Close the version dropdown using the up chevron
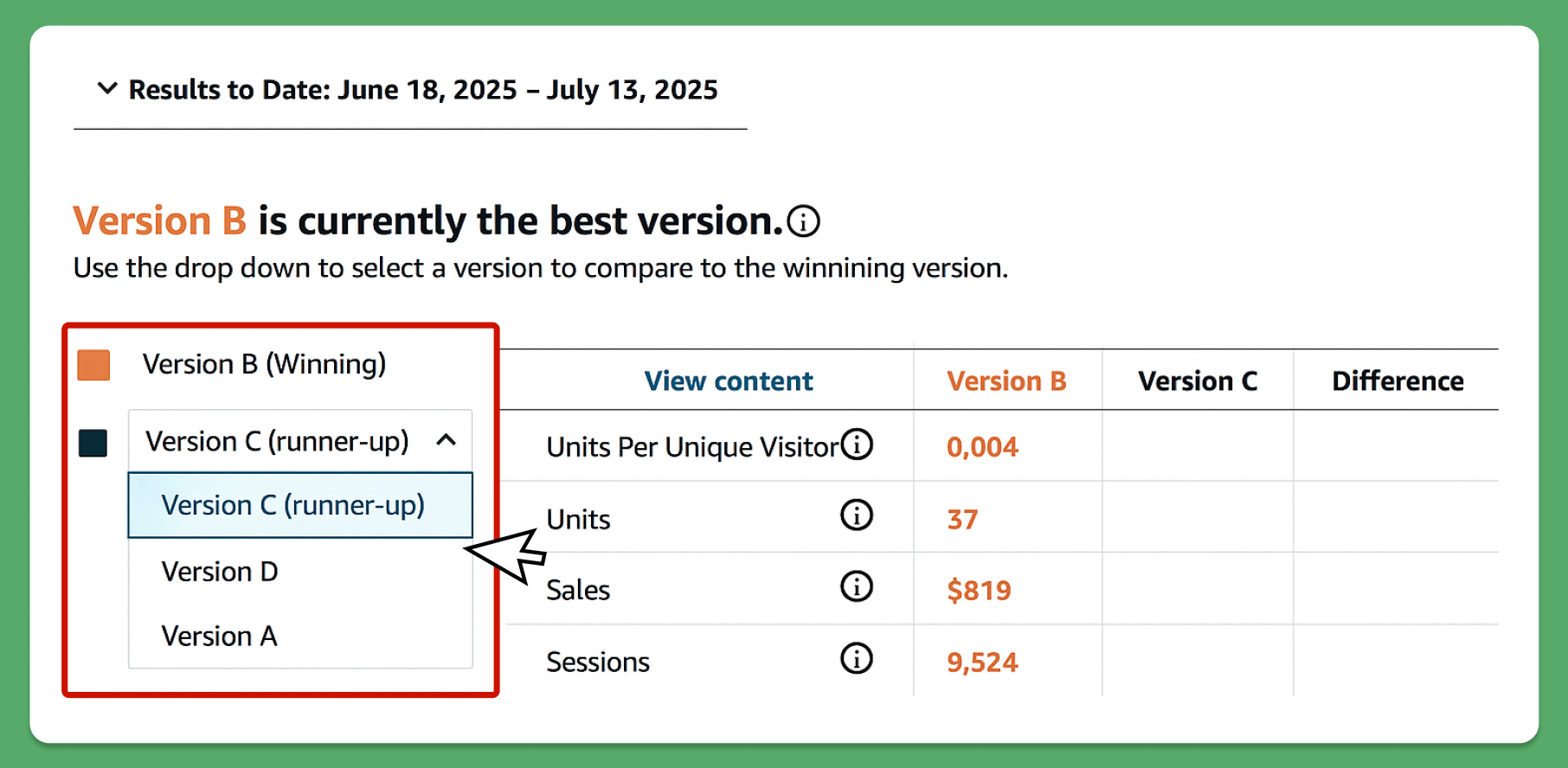Image resolution: width=1568 pixels, height=768 pixels. tap(447, 440)
